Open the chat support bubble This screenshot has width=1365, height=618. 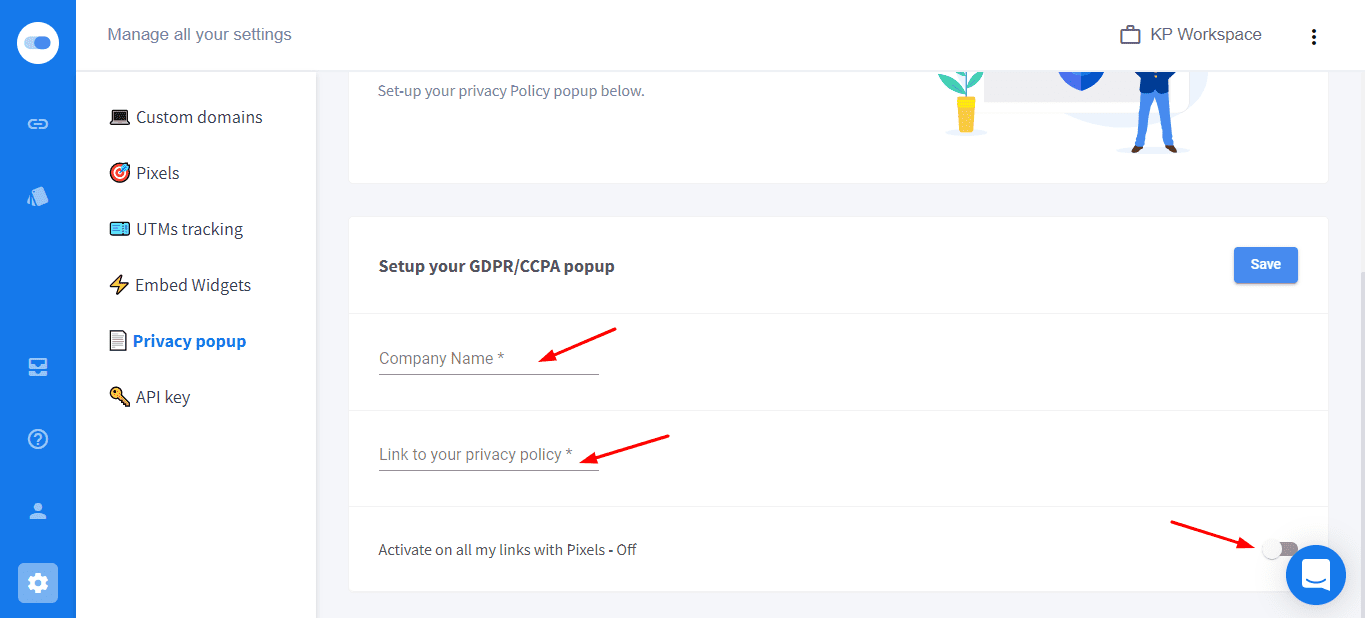(1315, 575)
